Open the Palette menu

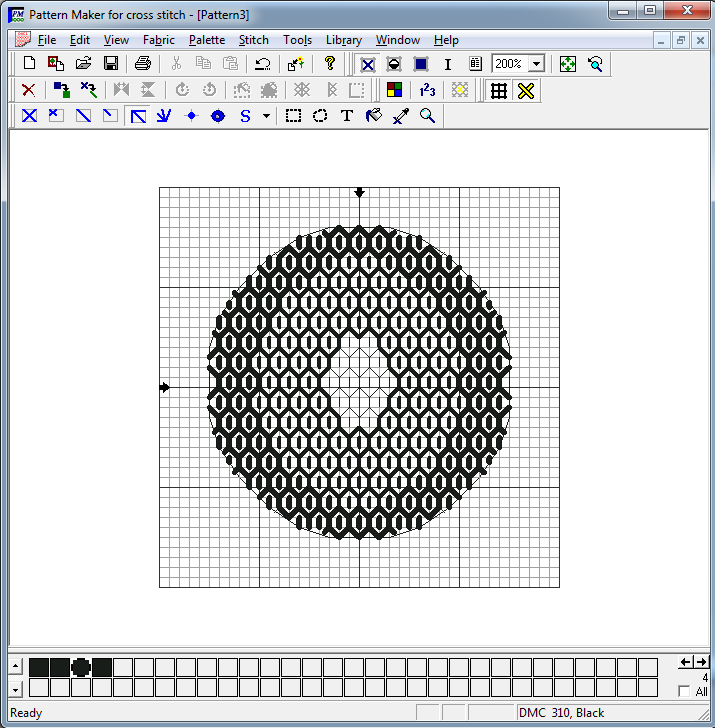207,40
